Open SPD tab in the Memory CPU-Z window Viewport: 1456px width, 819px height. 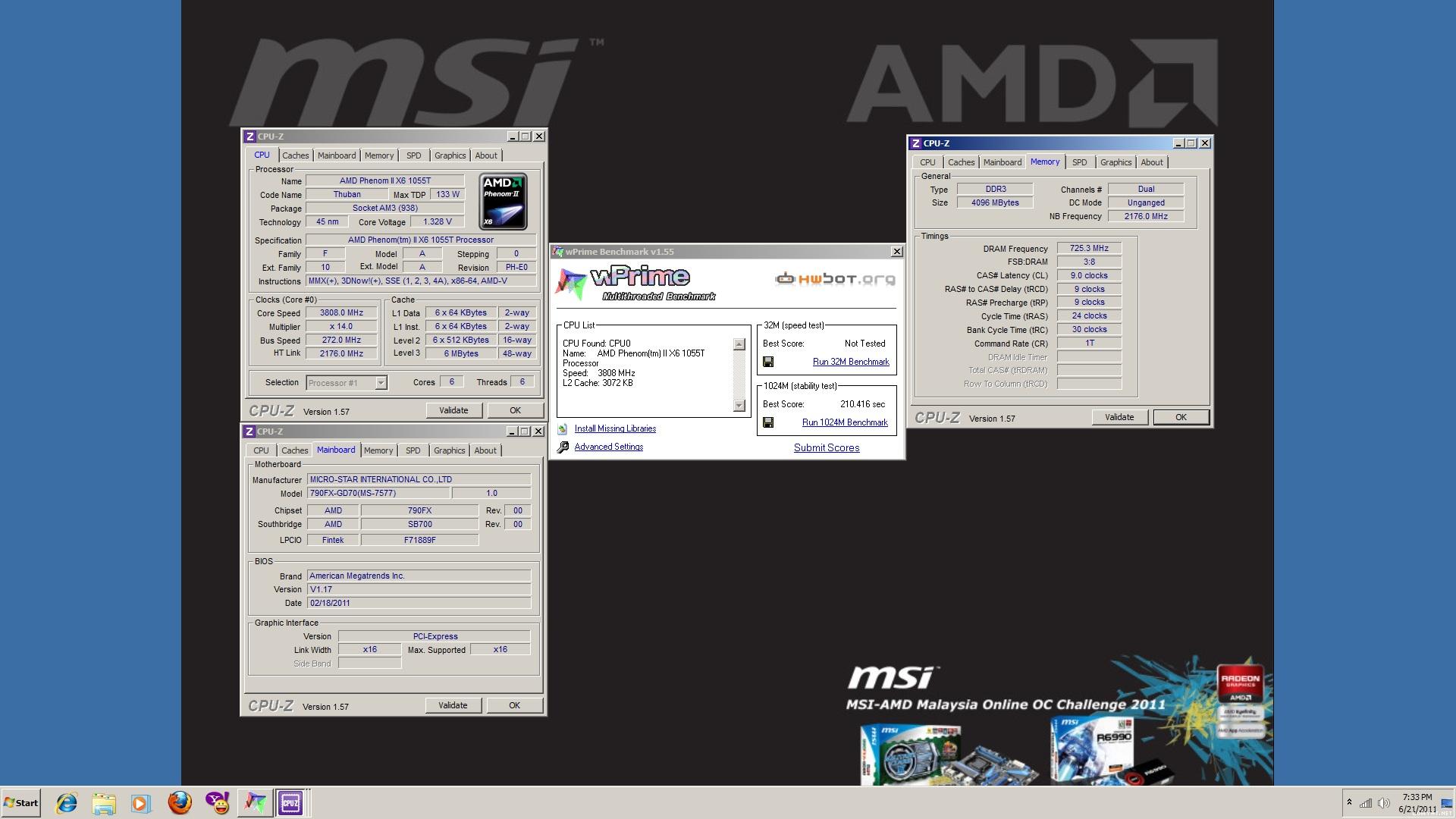1079,162
